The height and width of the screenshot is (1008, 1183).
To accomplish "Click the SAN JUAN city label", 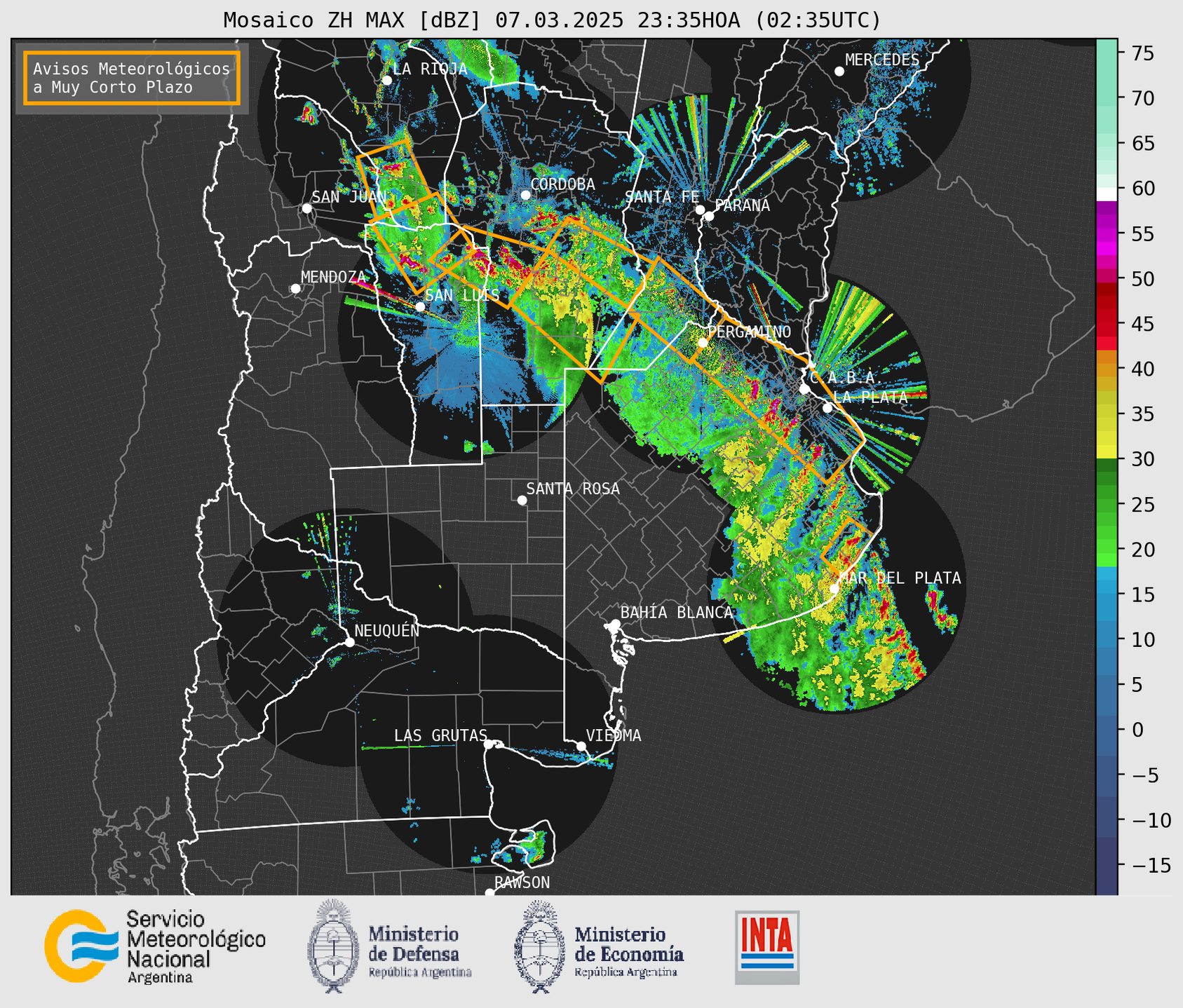I will click(349, 197).
